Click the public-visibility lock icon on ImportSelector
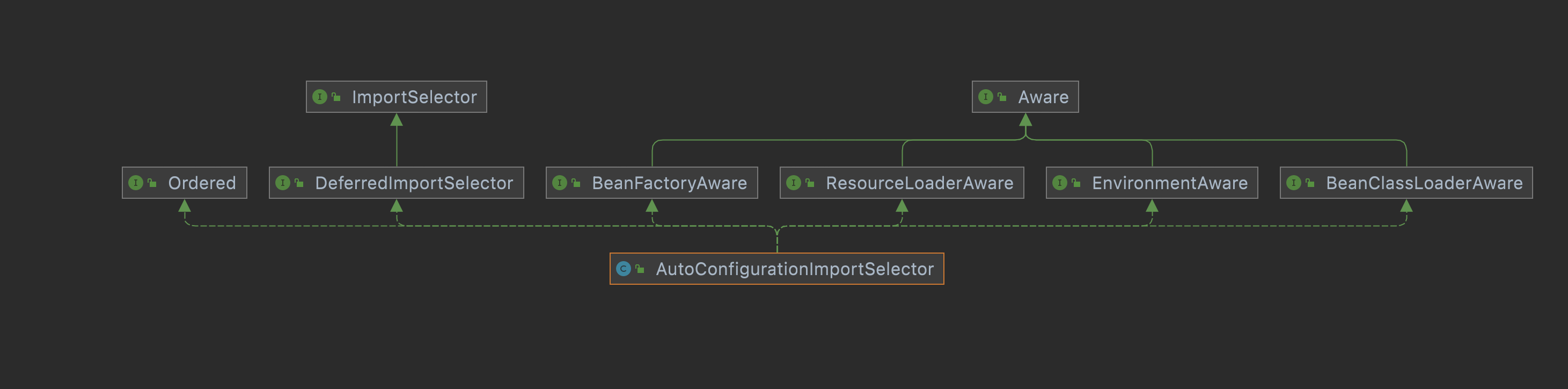Viewport: 1568px width, 389px height. click(336, 97)
